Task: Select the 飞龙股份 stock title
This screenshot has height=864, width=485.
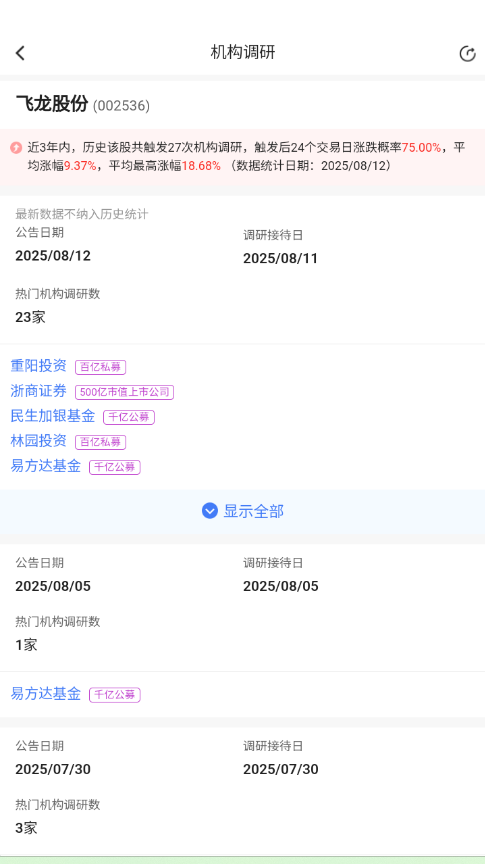Action: 52,104
